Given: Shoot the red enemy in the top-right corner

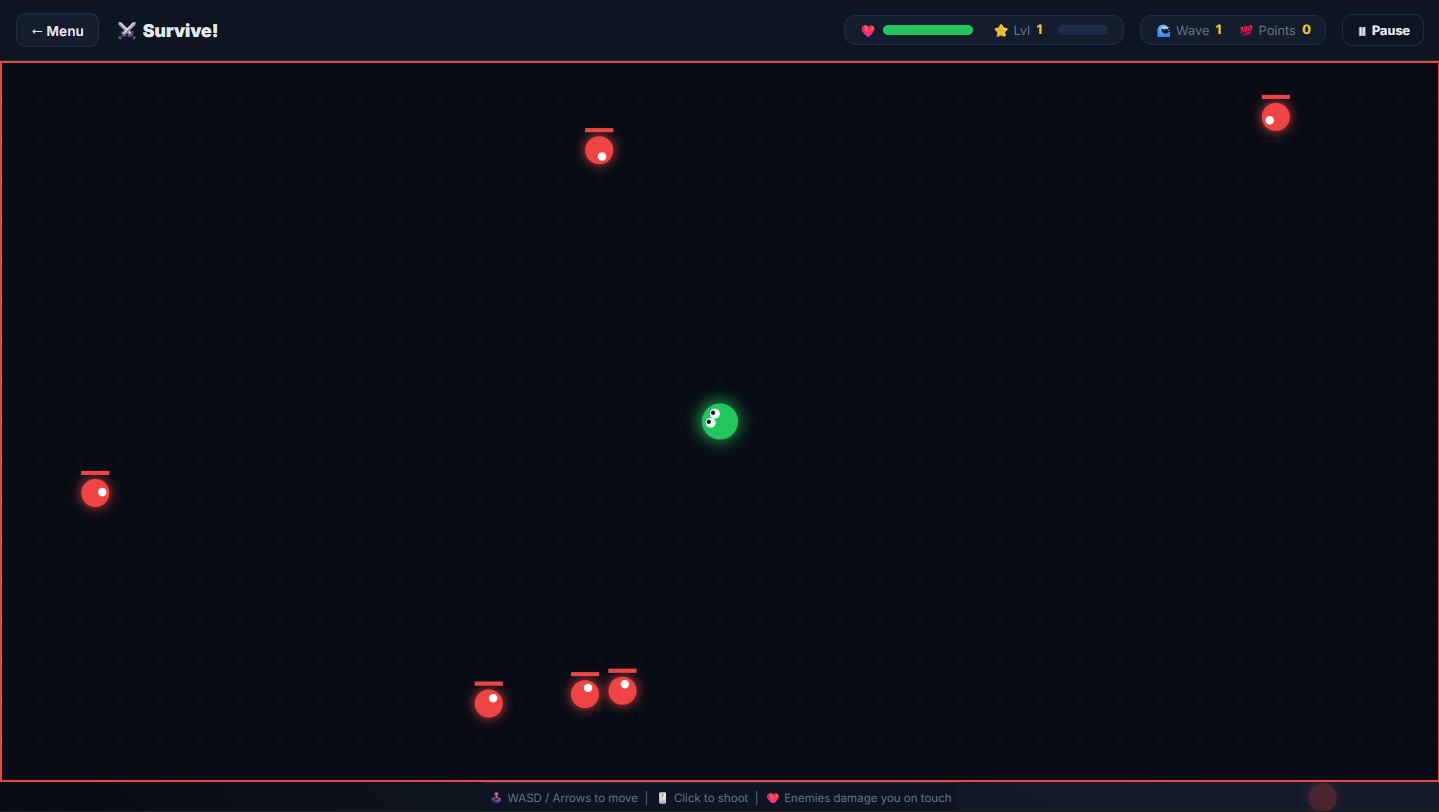Looking at the screenshot, I should tap(1275, 117).
